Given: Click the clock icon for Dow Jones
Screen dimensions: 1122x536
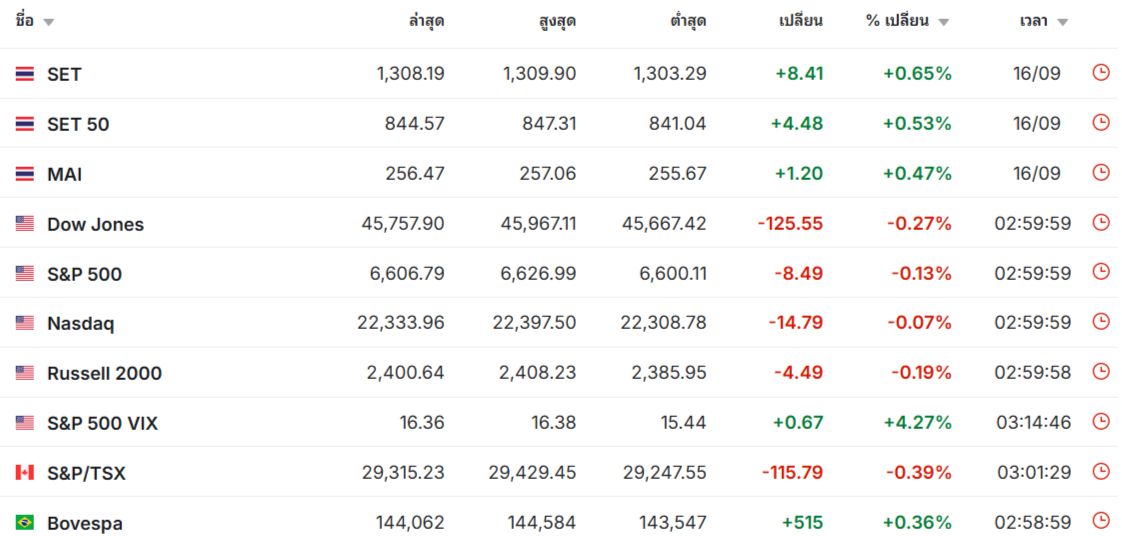Looking at the screenshot, I should 1101,223.
